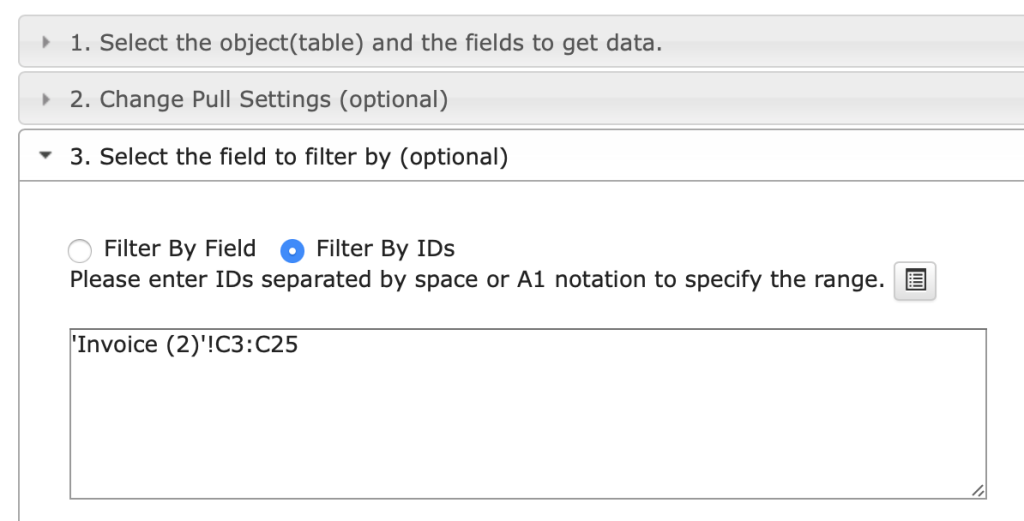The width and height of the screenshot is (1024, 521).
Task: Open accordion panel 1 header bar
Action: click(x=521, y=42)
